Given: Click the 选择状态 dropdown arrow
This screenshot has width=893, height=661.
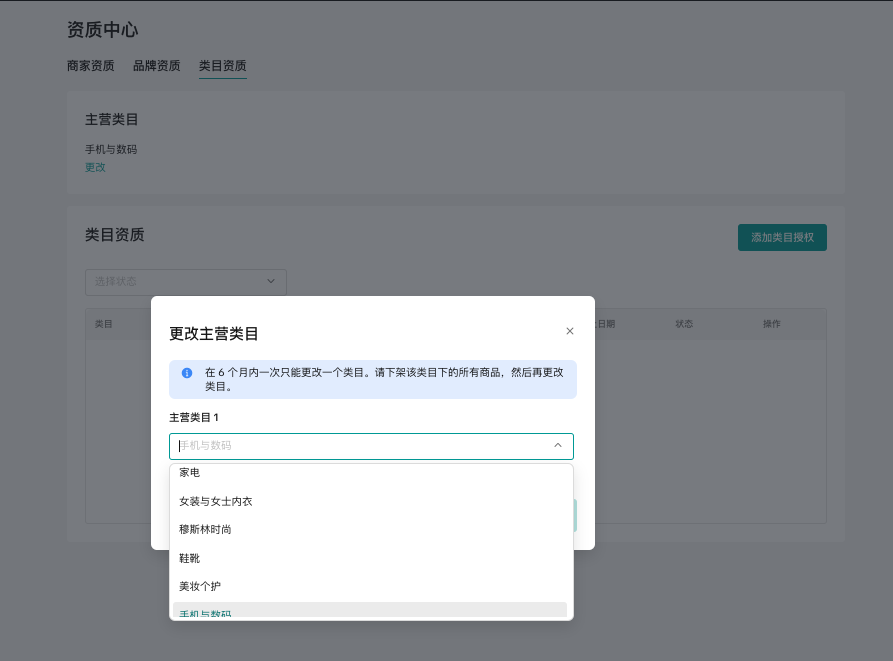Looking at the screenshot, I should tap(271, 282).
